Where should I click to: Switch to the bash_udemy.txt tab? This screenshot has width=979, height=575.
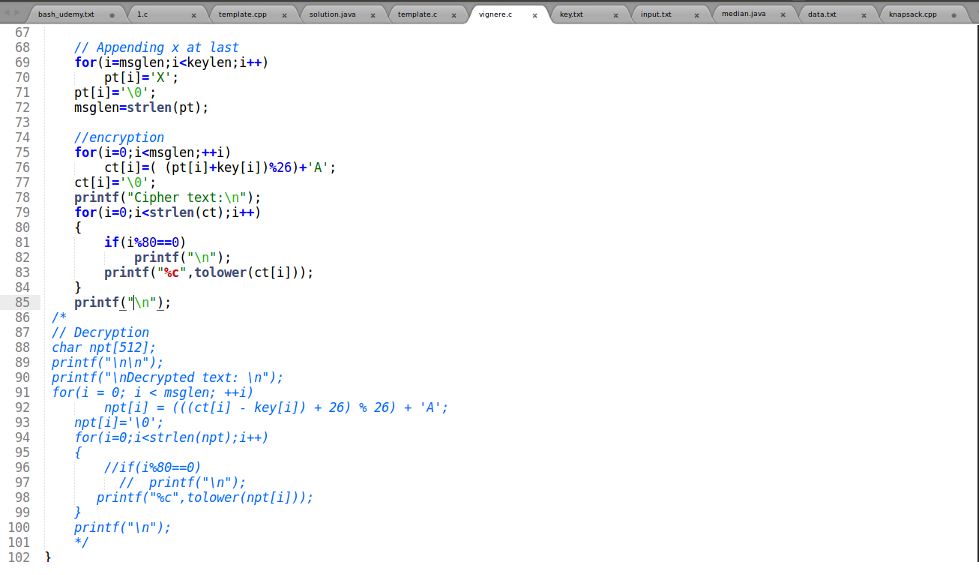tap(66, 15)
